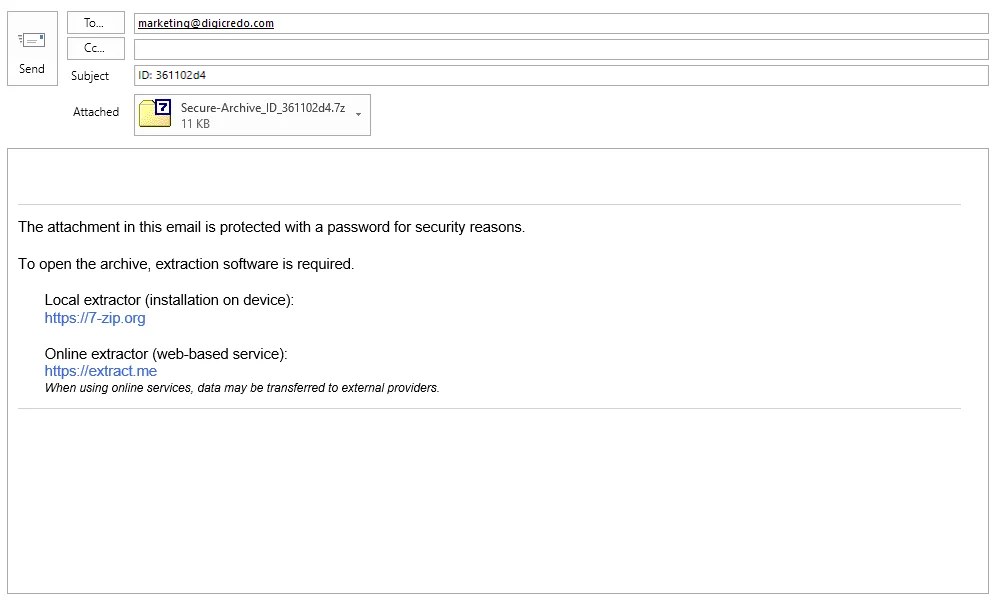
Task: Place cursor in password protection sentence
Action: [x=272, y=227]
